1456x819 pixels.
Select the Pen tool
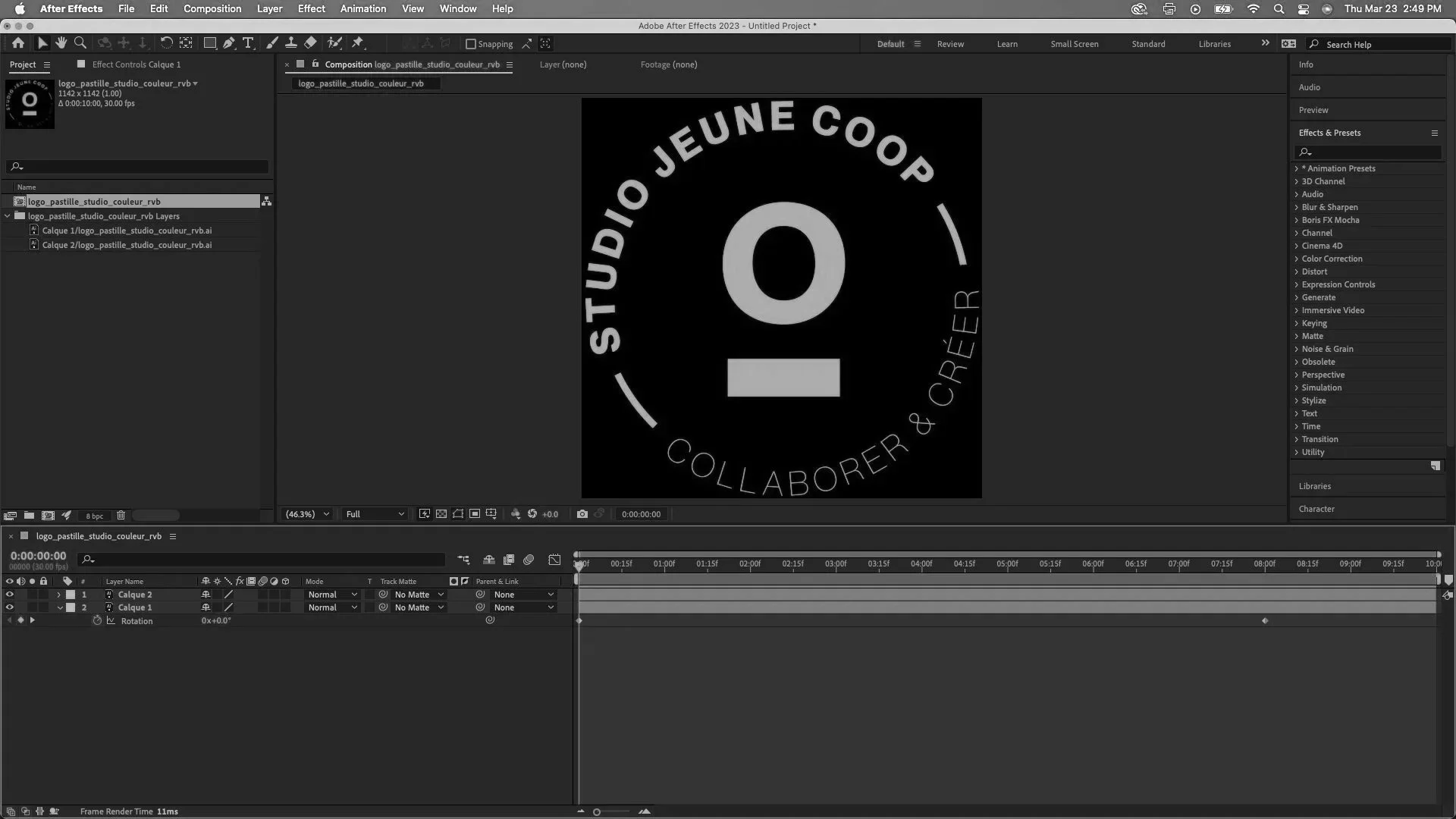[x=229, y=43]
